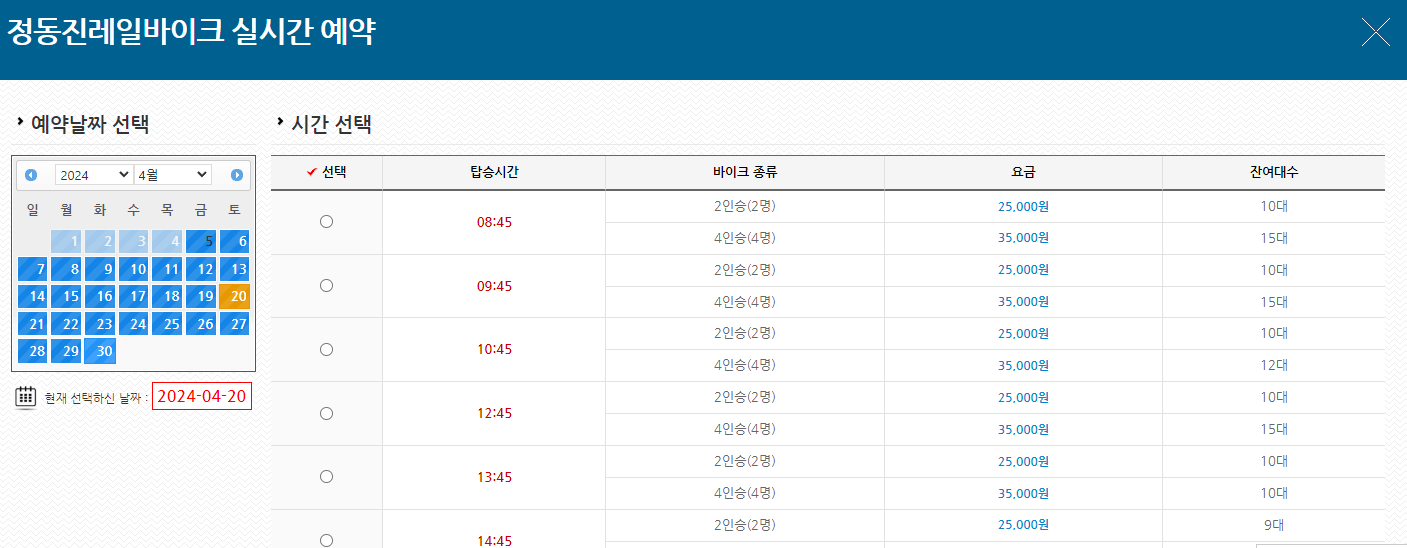Click the 시간 선택 section heading
This screenshot has width=1407, height=548.
[x=331, y=125]
